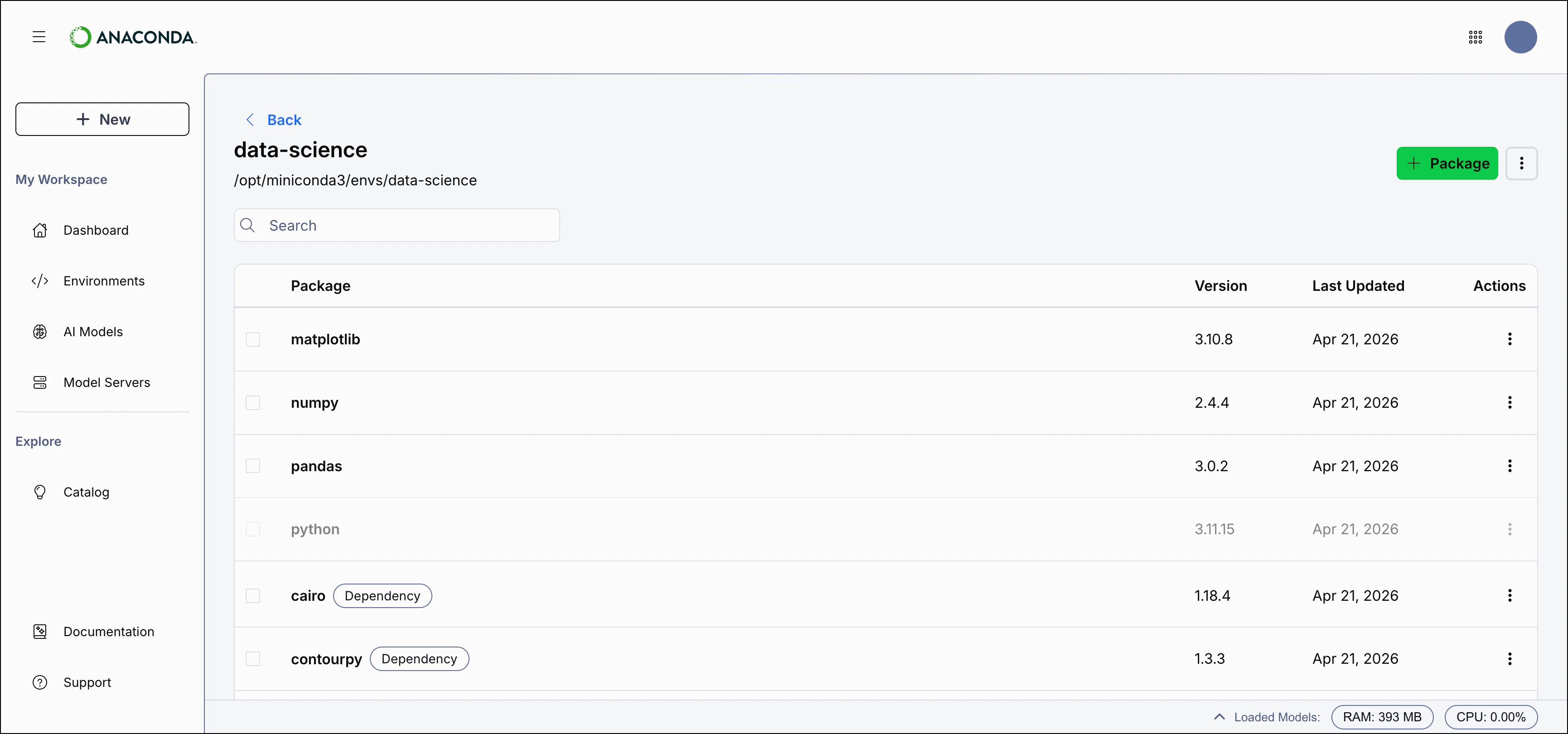
Task: Select the matplotlib package checkbox
Action: 254,339
